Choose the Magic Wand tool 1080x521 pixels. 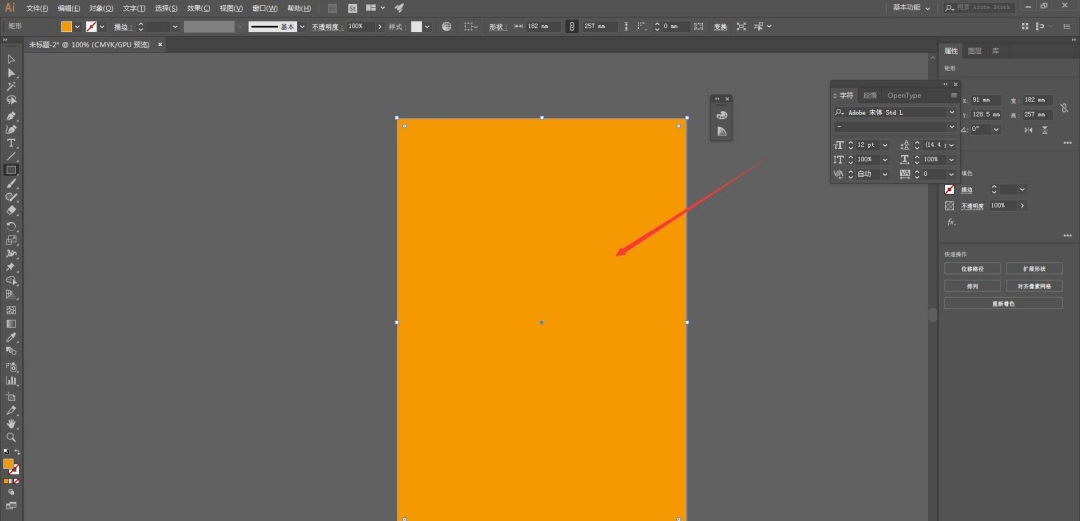point(11,87)
